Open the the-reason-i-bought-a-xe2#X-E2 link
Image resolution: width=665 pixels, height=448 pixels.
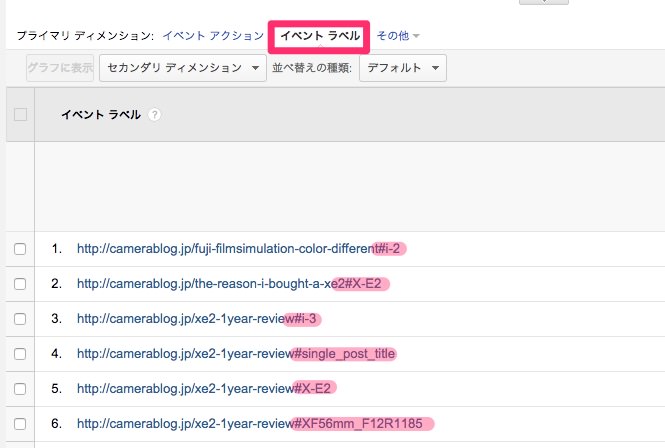pos(229,284)
